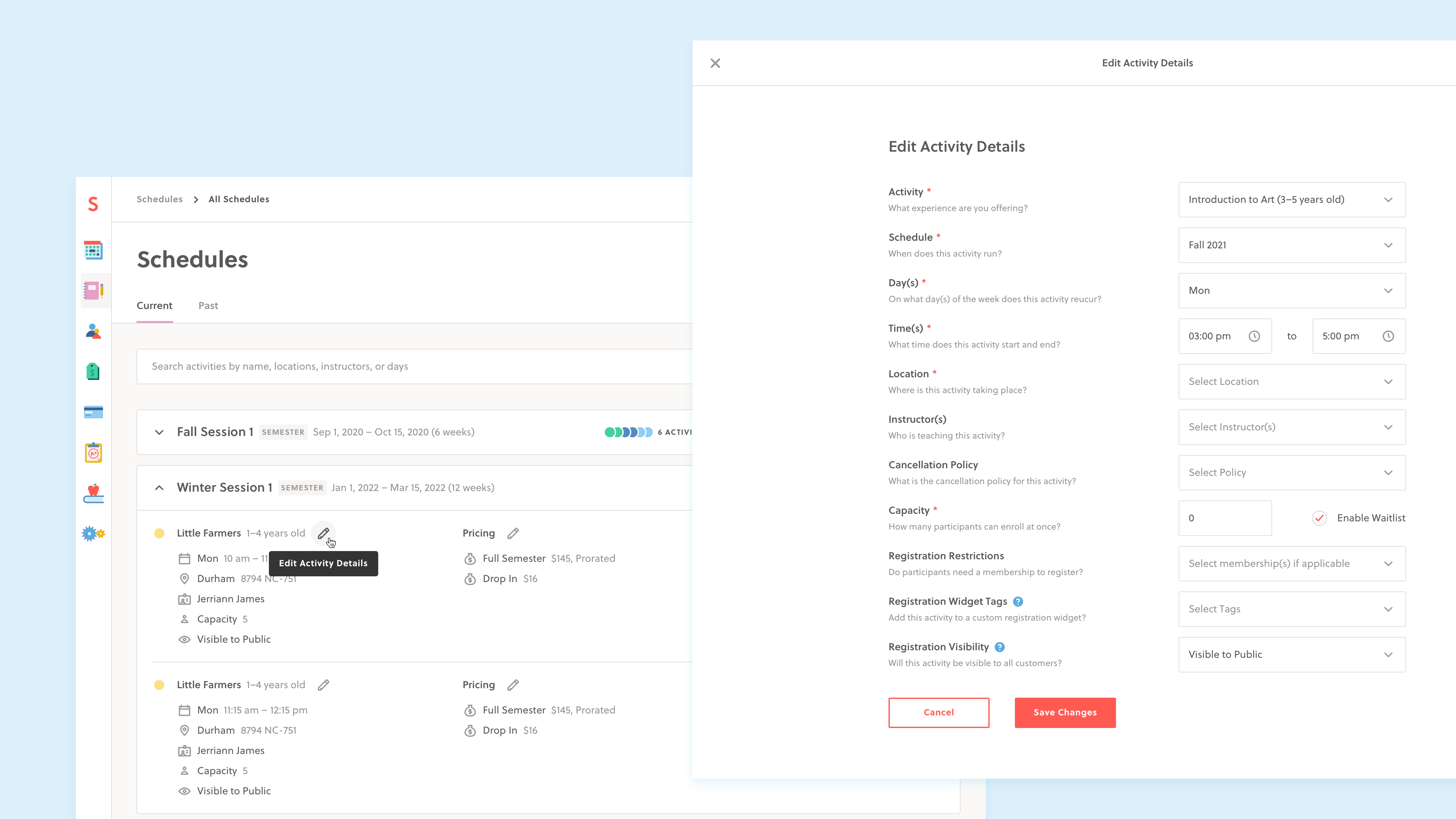Edit pricing pencil for first Little Farmers

[x=513, y=533]
